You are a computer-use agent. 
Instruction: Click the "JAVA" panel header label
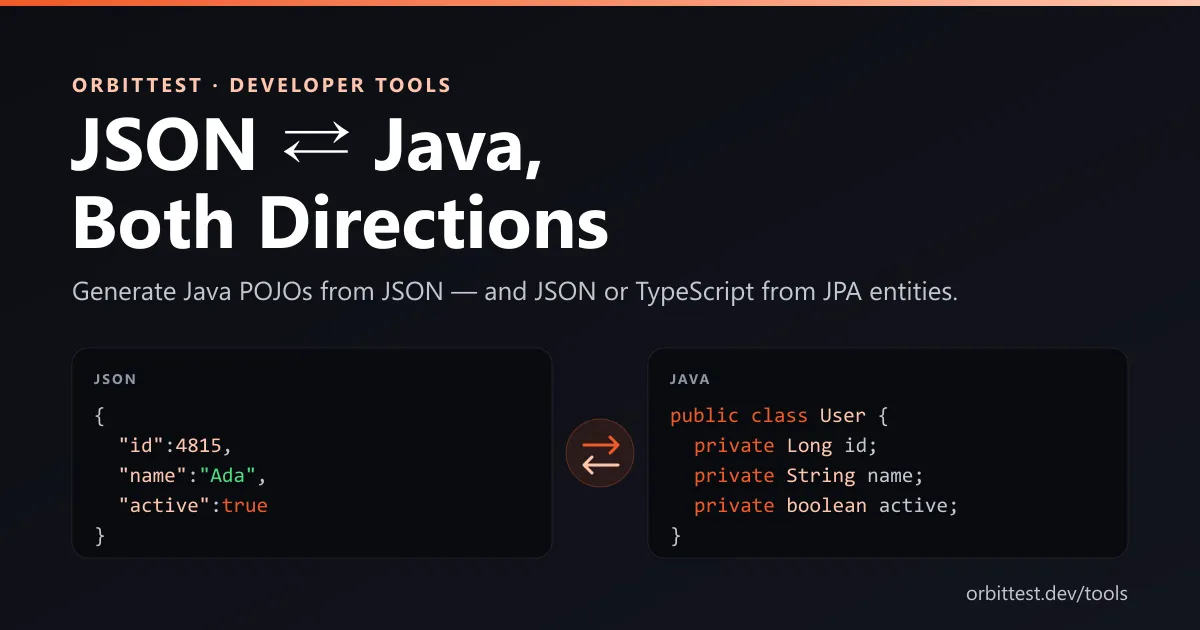pyautogui.click(x=690, y=380)
